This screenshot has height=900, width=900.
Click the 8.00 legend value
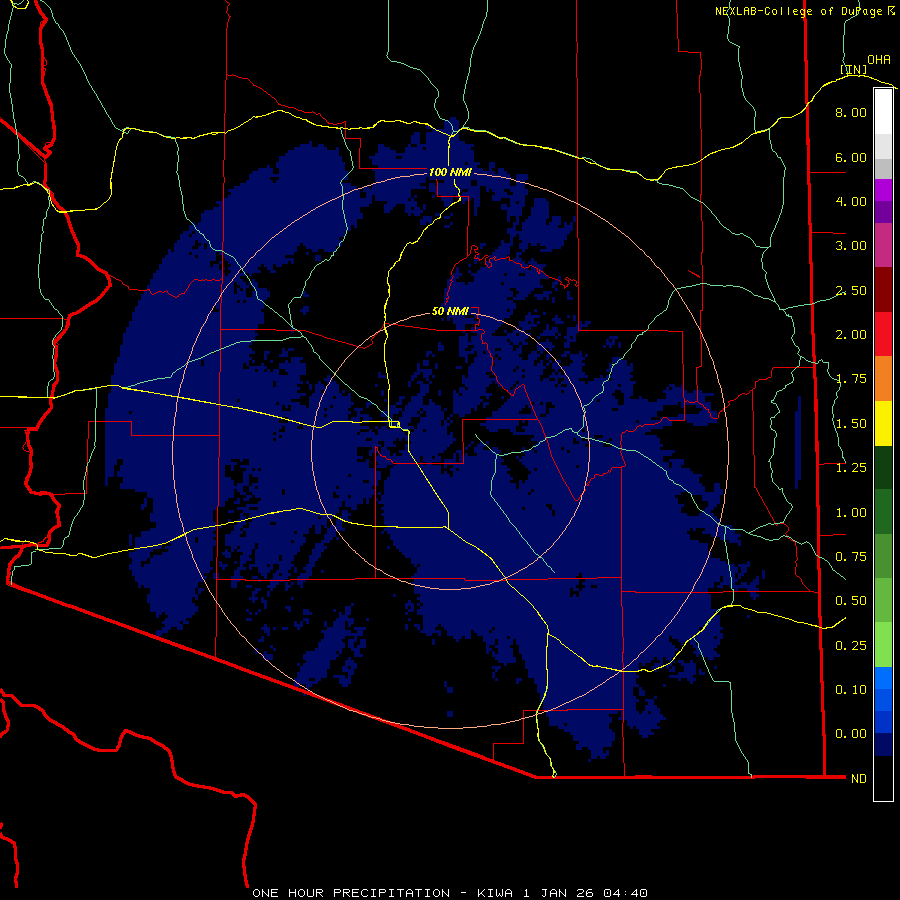[851, 112]
